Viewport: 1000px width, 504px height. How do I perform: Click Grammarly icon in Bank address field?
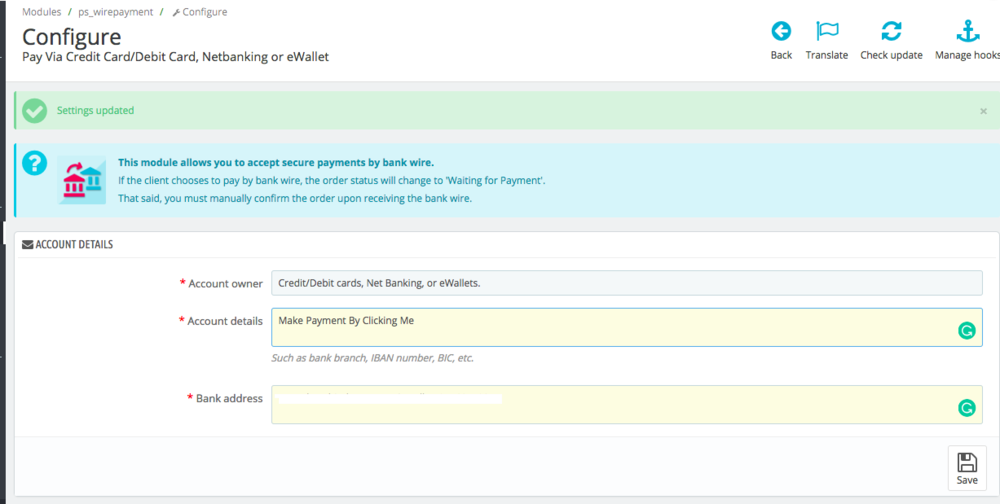(967, 408)
